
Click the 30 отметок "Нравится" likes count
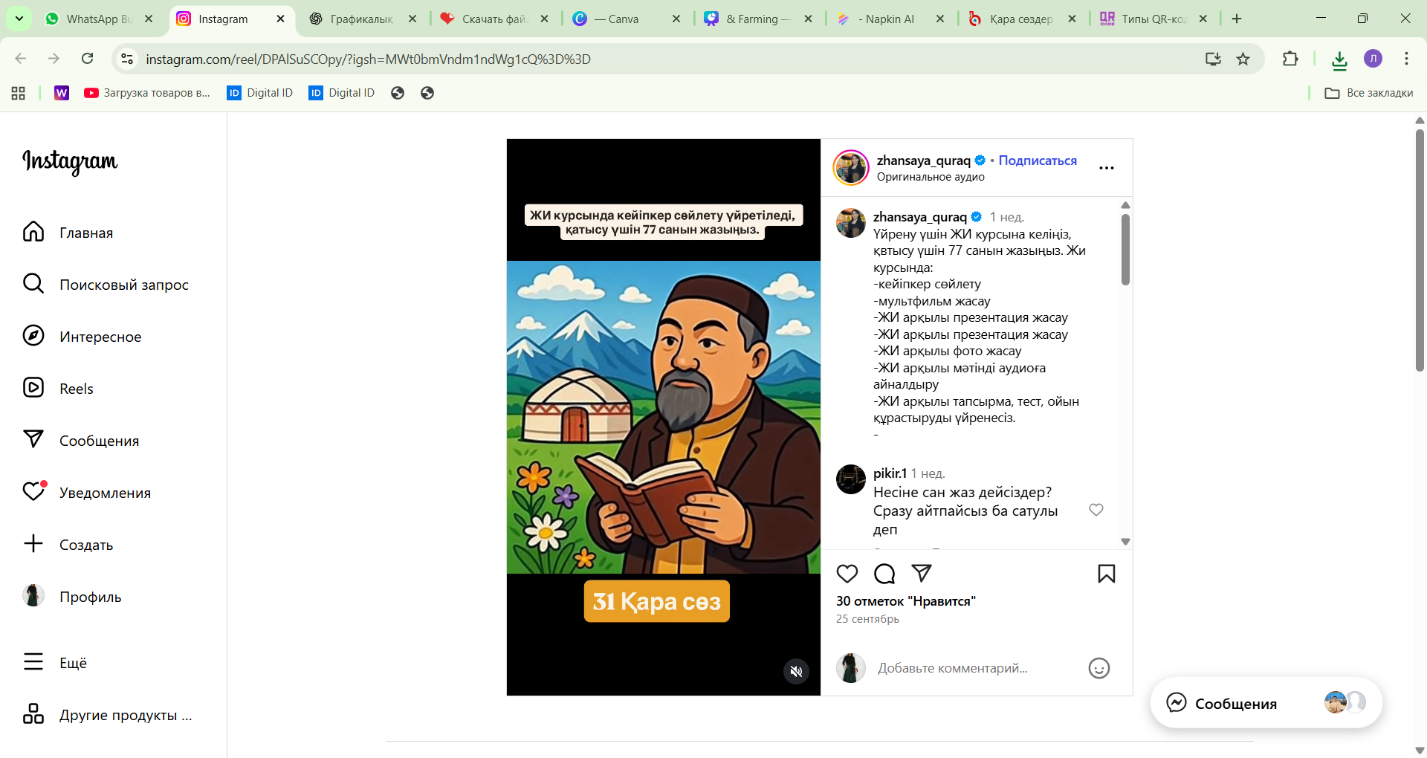[x=905, y=601]
